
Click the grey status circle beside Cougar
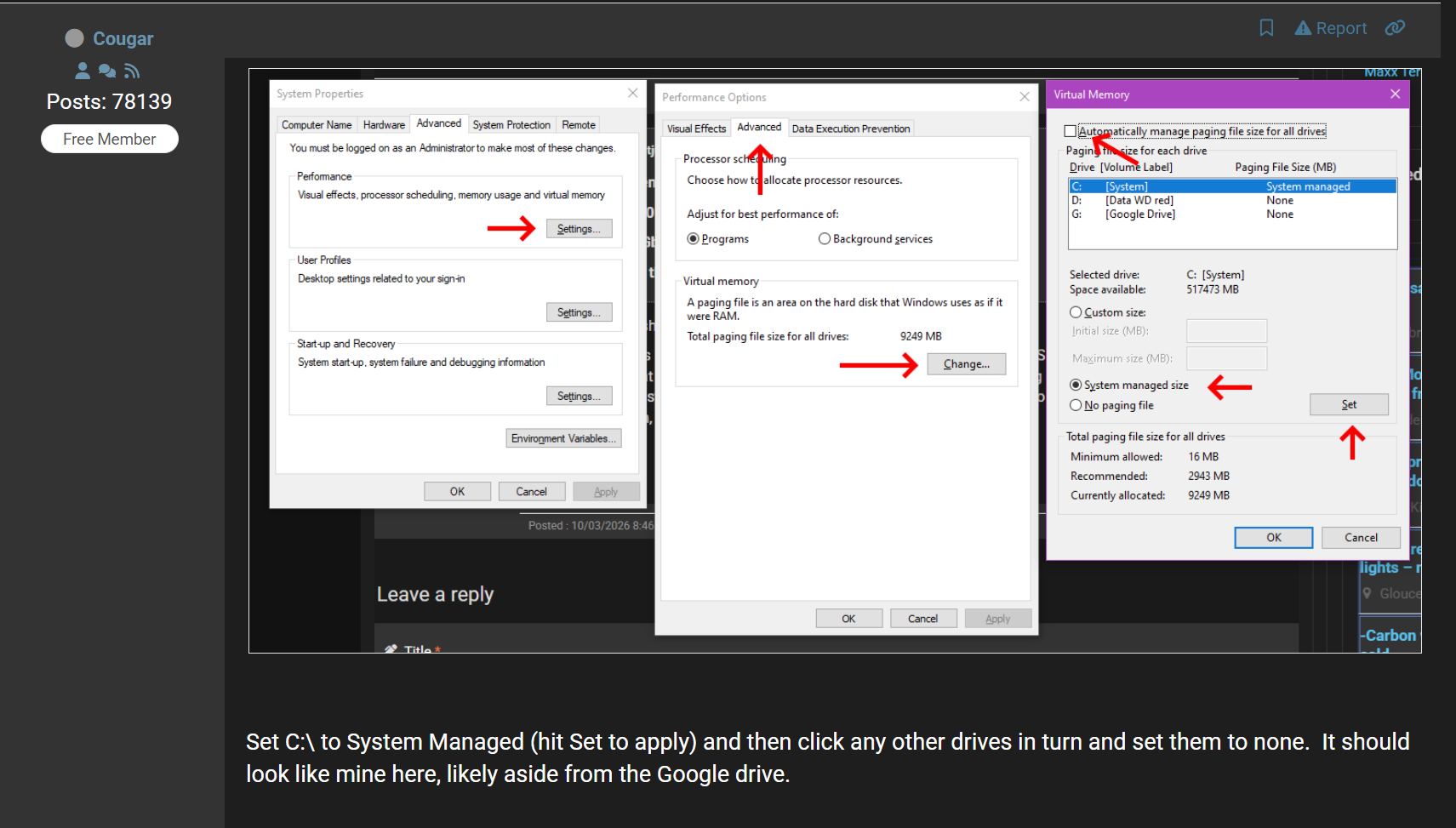(75, 38)
